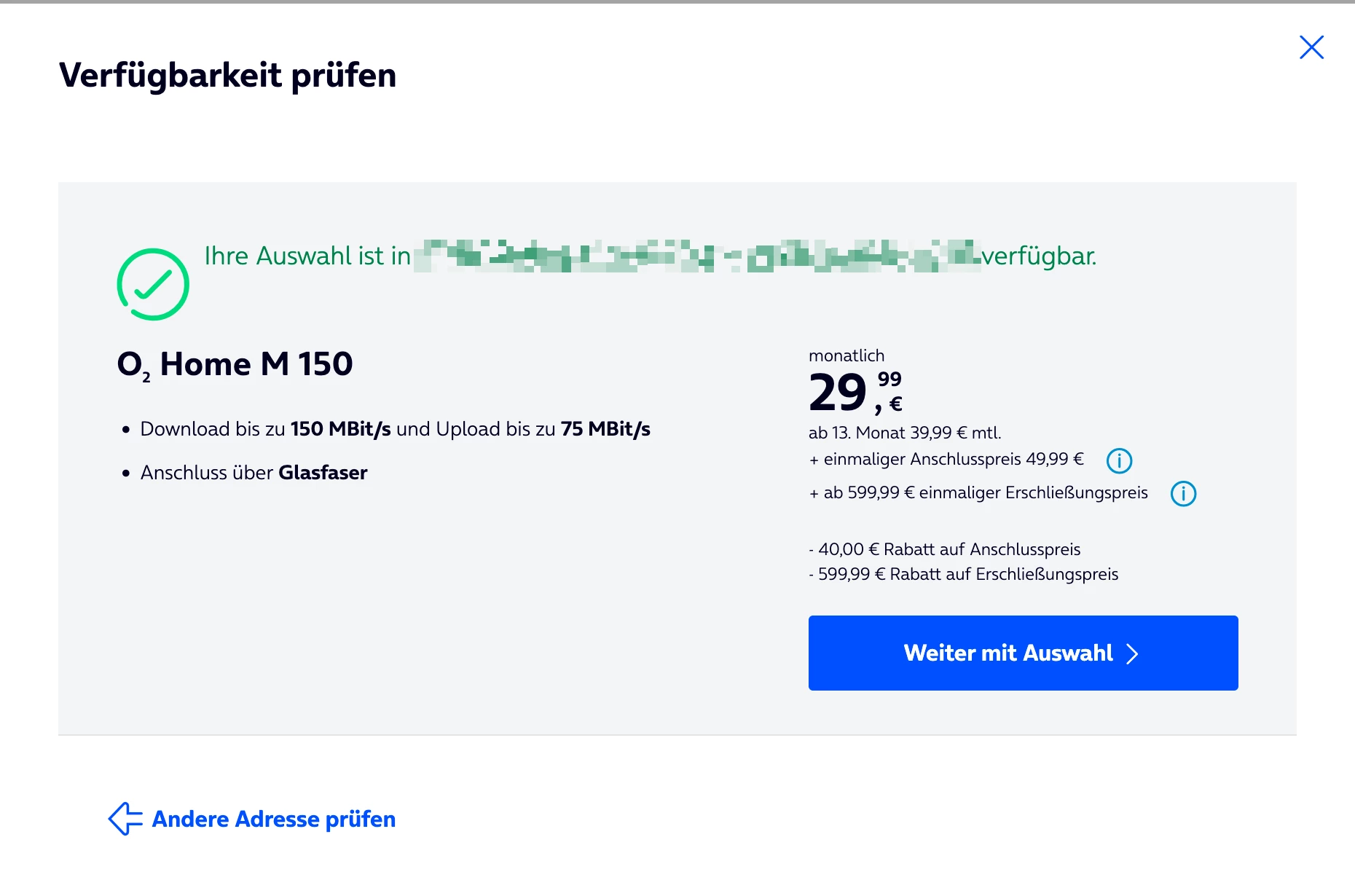Click the chevron inside Weiter mit Auswahl
The image size is (1355, 896).
(1132, 653)
